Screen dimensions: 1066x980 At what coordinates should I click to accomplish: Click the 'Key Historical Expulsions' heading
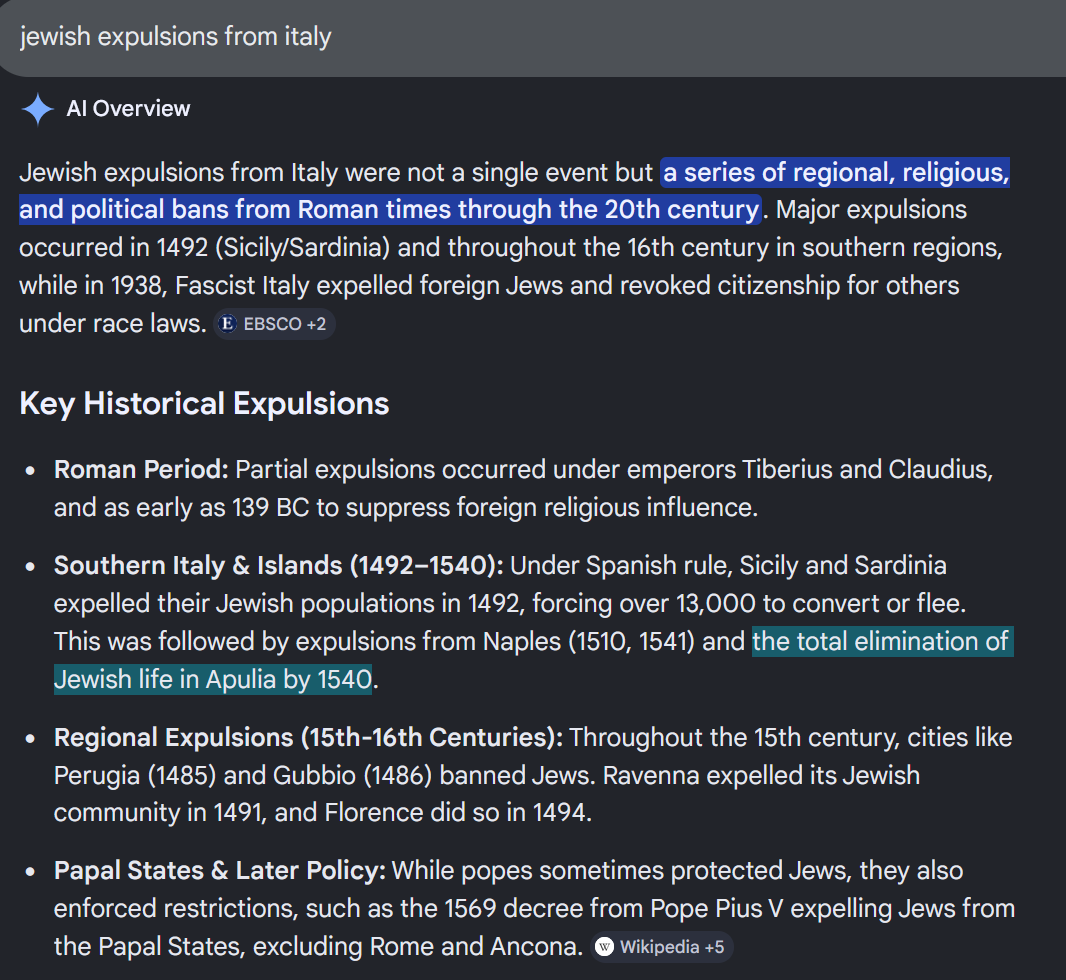(x=204, y=404)
